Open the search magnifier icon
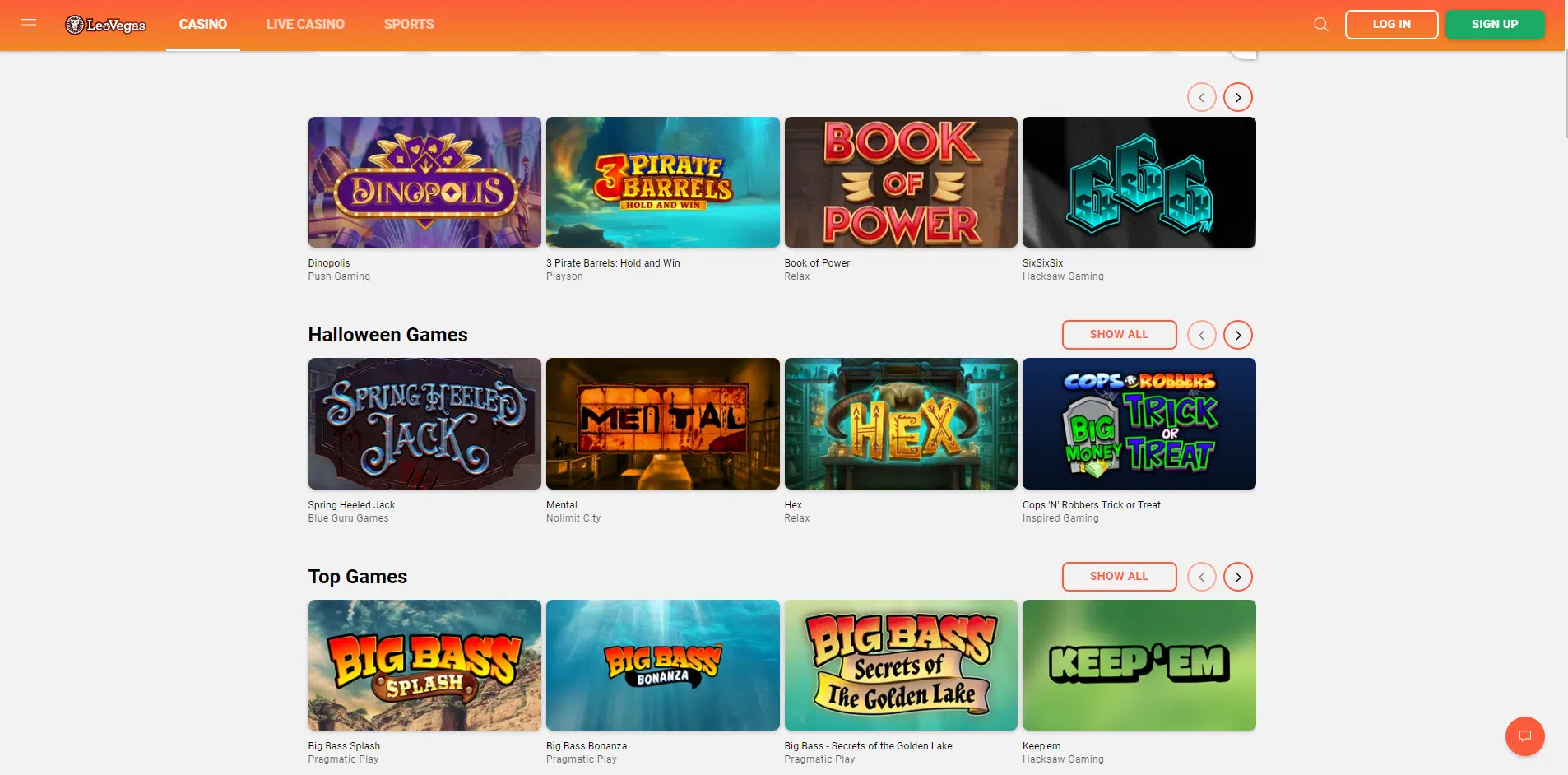1568x775 pixels. (x=1320, y=25)
